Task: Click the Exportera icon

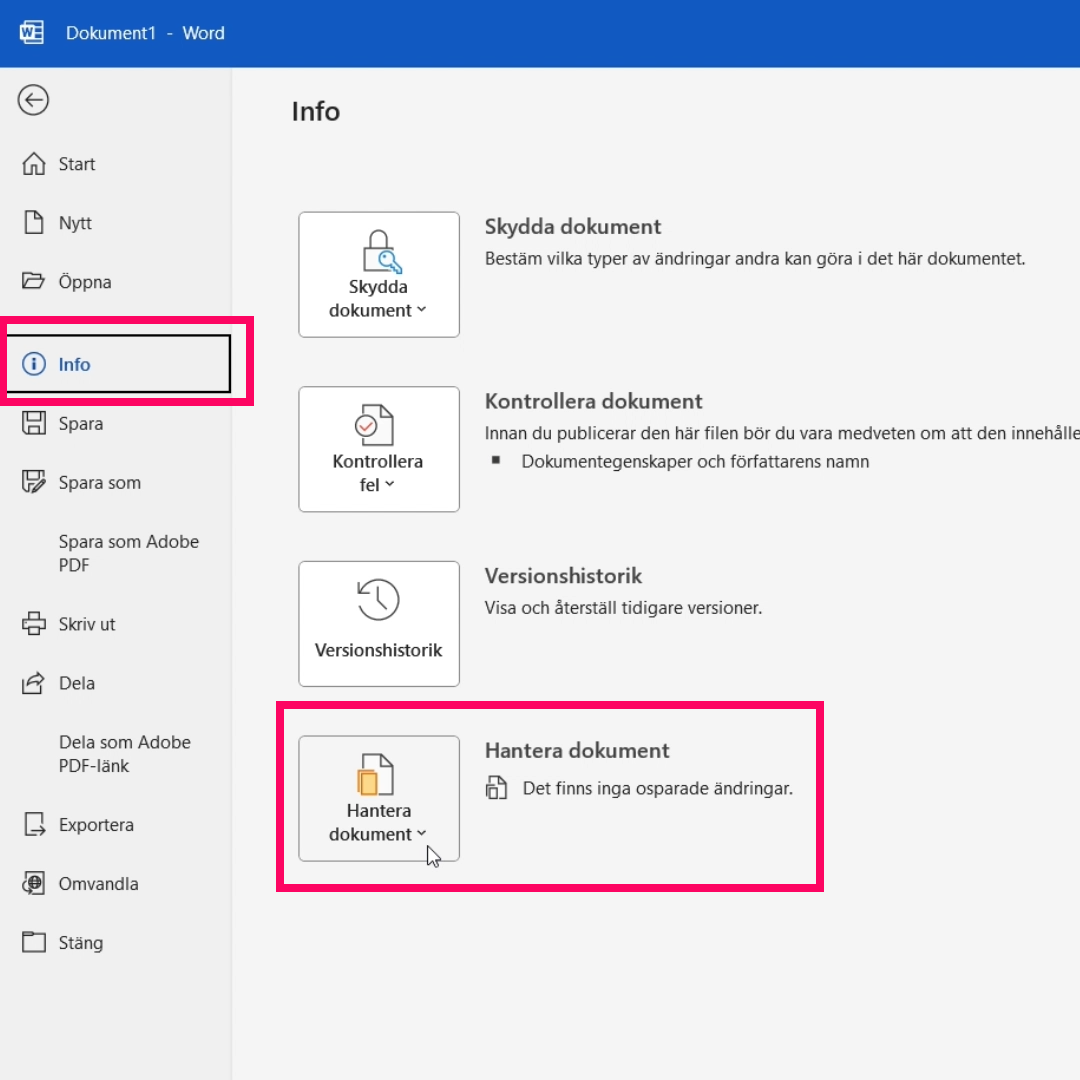Action: tap(34, 825)
